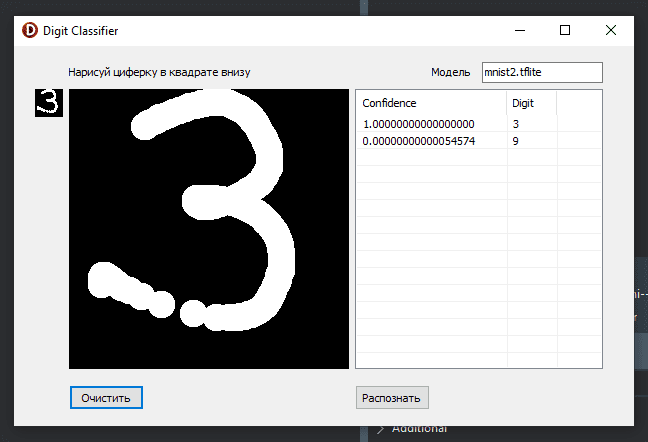Sort by the Digit column header
Screen dimensions: 648x442
coord(531,103)
